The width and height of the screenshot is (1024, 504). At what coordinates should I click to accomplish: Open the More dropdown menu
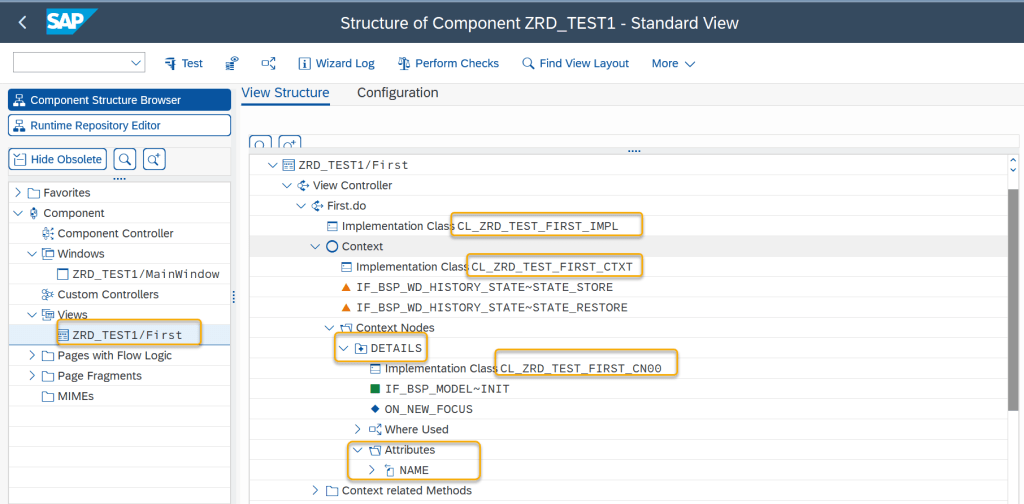(x=673, y=63)
